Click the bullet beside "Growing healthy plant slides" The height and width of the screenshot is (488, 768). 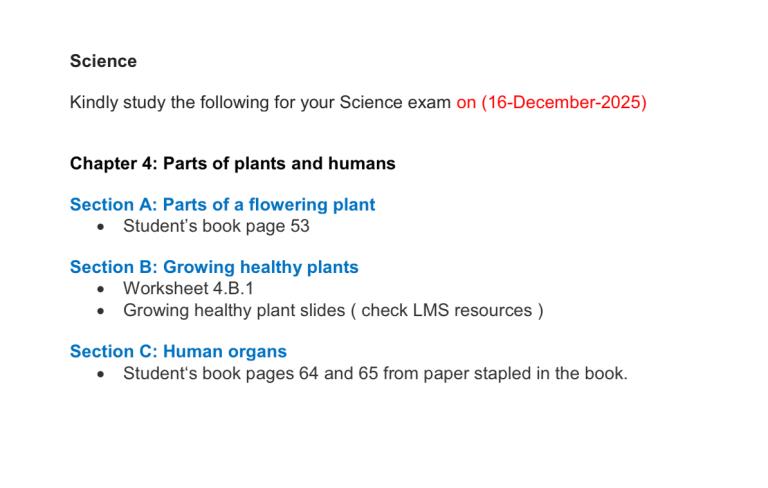102,311
